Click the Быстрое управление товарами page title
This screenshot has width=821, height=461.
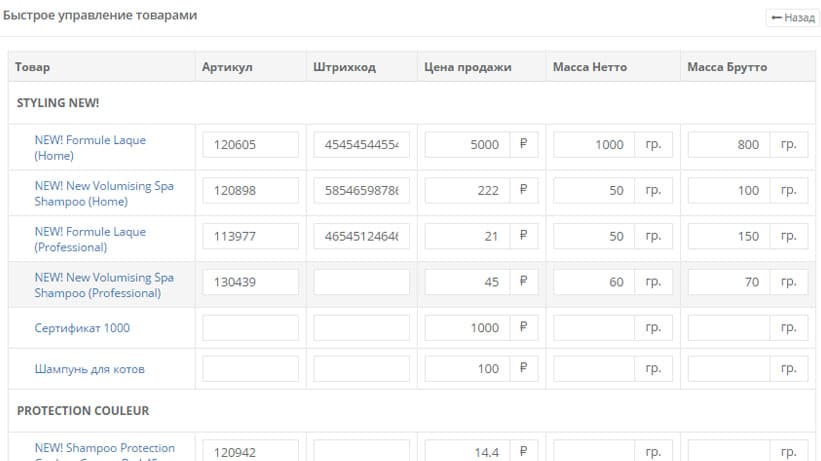pos(100,15)
